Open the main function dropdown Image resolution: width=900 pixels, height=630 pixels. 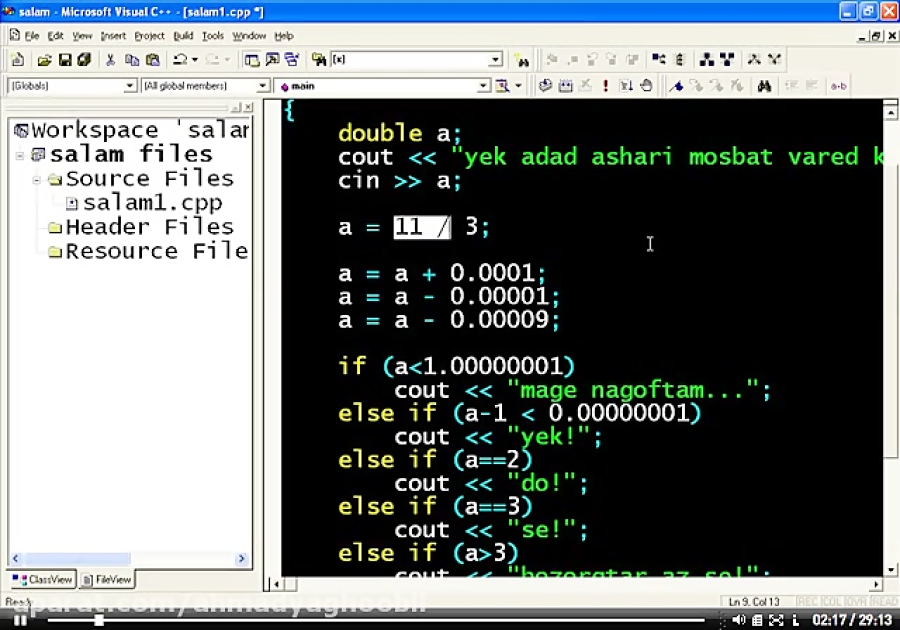pos(483,87)
